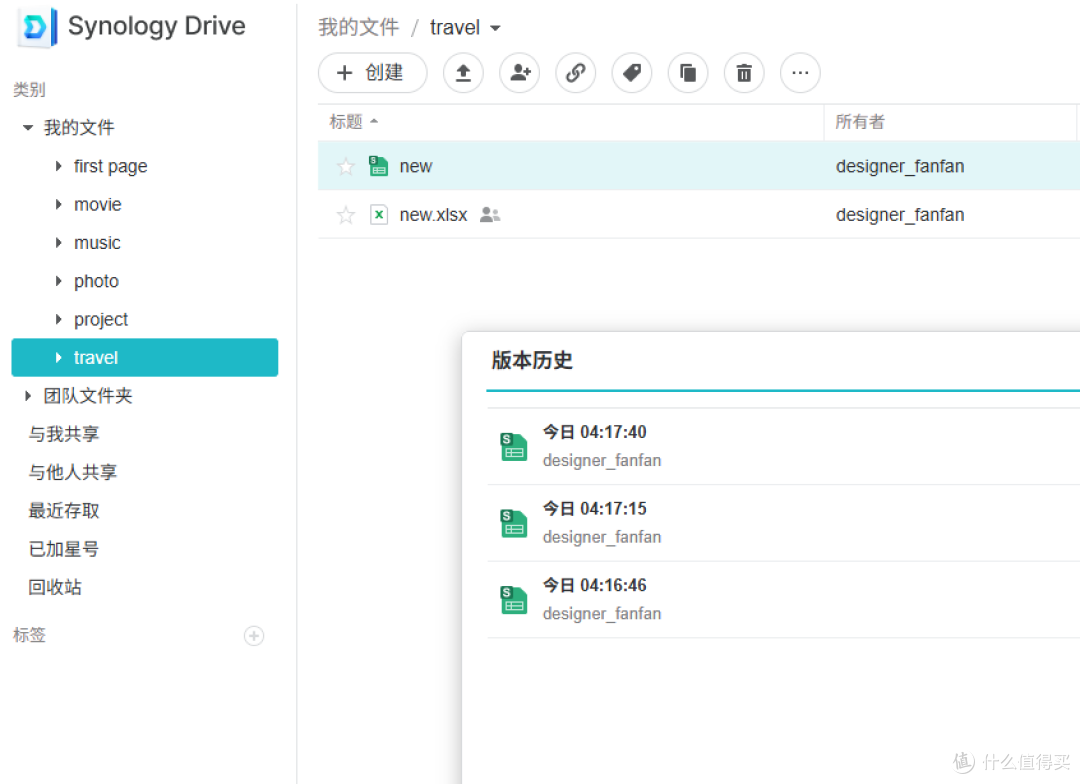Expand the travel folder arrow
This screenshot has height=784, width=1080.
pyautogui.click(x=59, y=358)
